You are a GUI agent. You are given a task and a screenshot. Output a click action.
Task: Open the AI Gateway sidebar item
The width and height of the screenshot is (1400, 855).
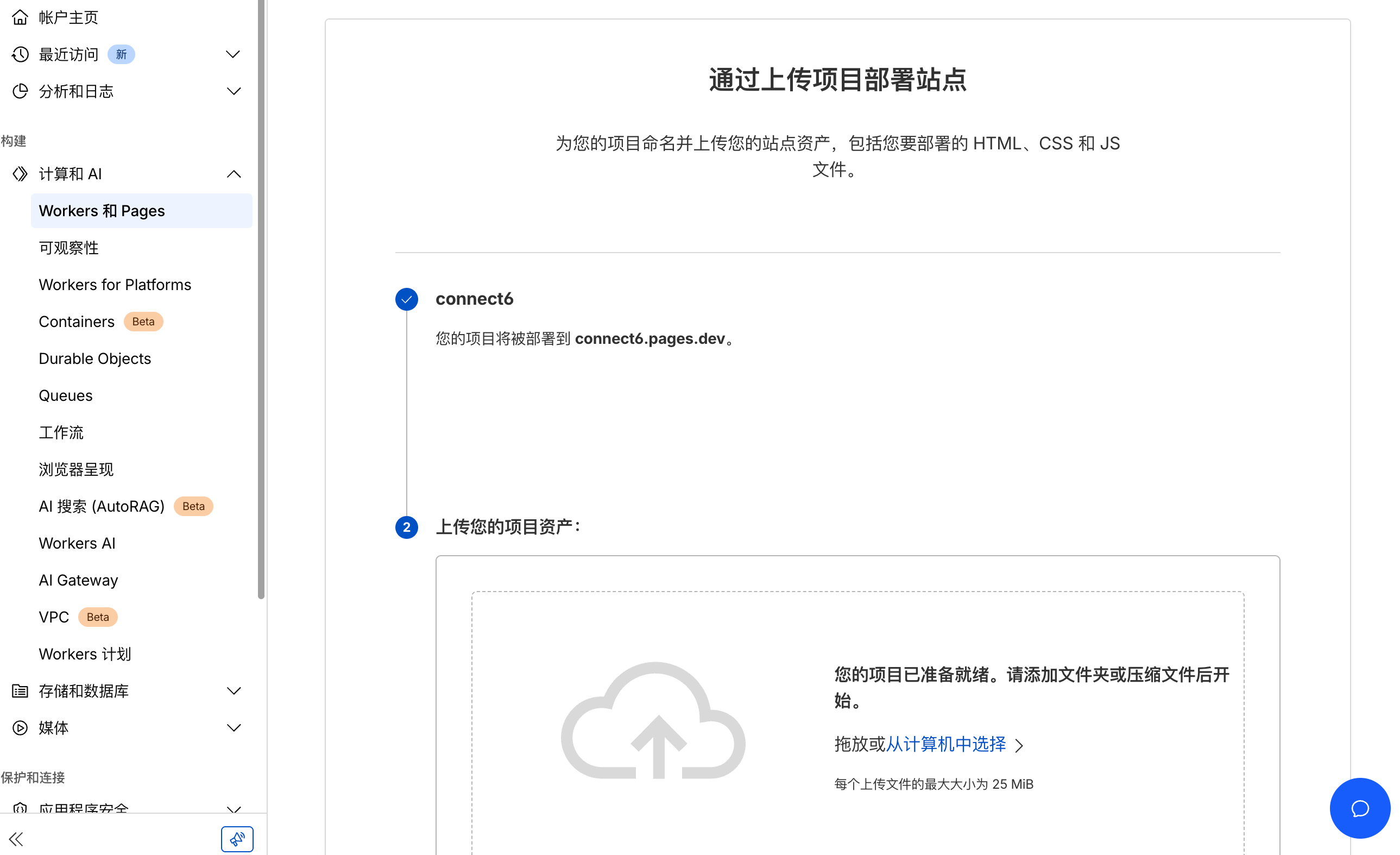click(x=78, y=580)
